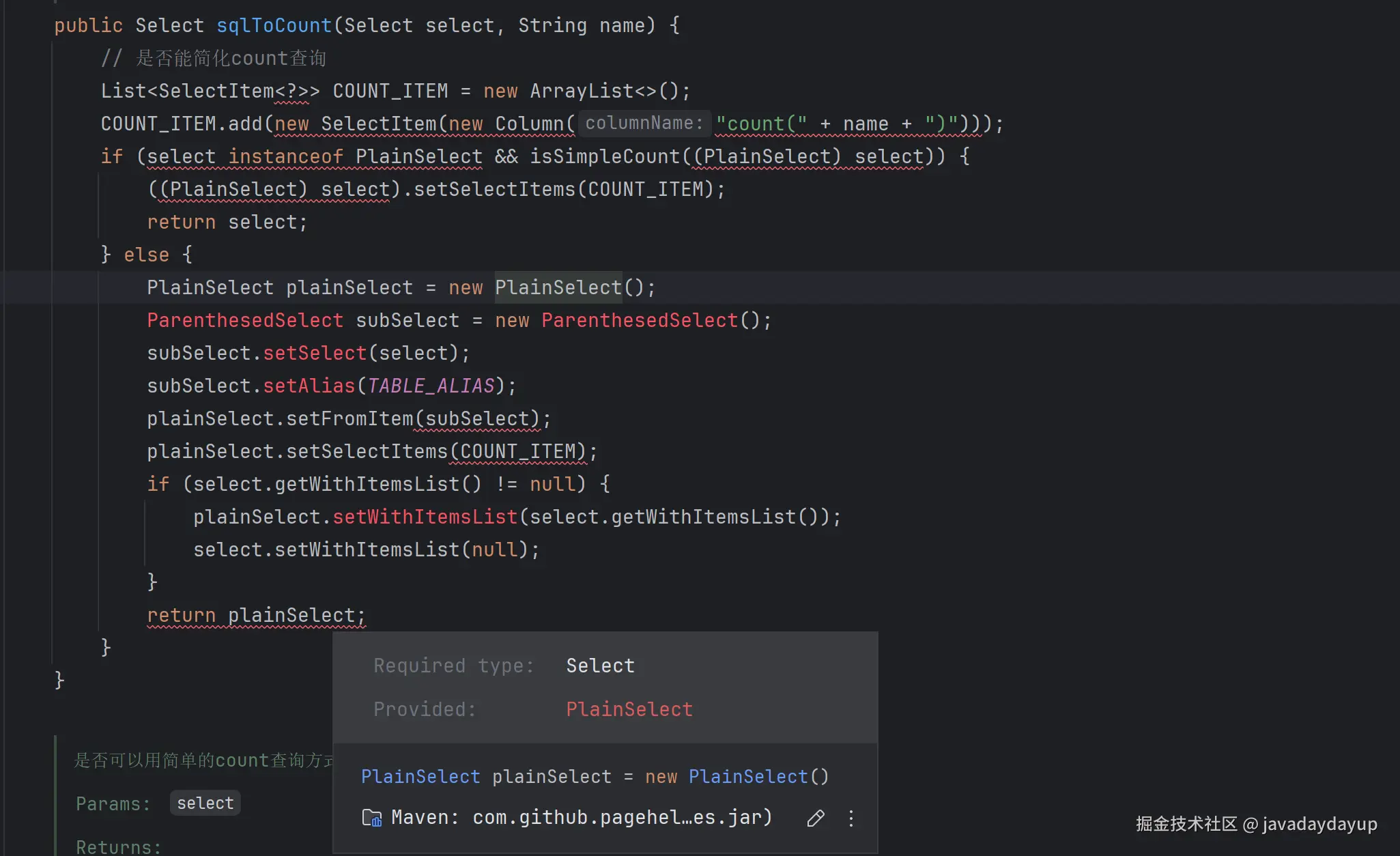Click the select params tag in docs
Image resolution: width=1400 pixels, height=856 pixels.
tap(205, 803)
